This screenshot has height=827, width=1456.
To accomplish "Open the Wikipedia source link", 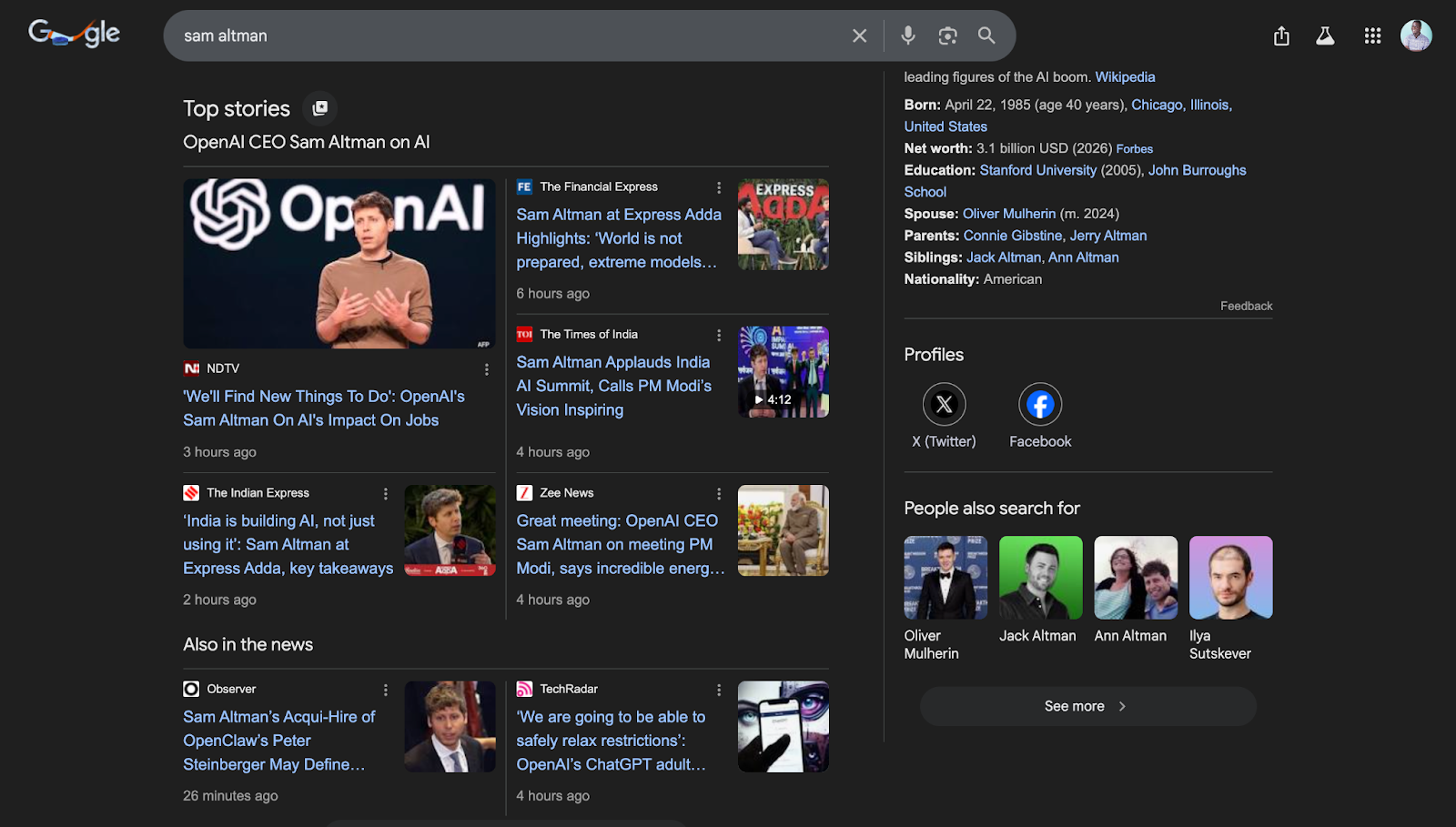I will pyautogui.click(x=1125, y=77).
